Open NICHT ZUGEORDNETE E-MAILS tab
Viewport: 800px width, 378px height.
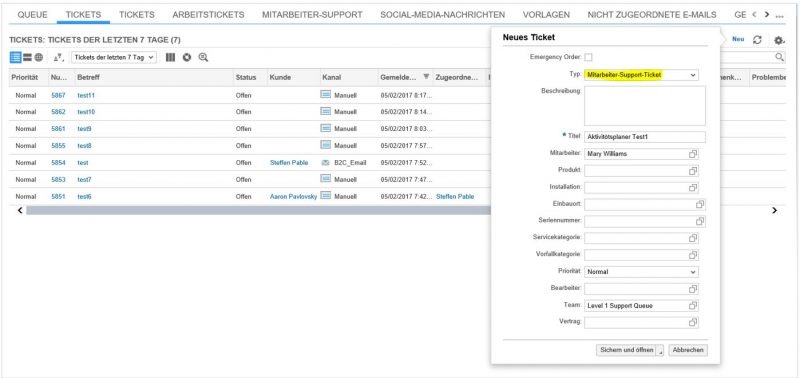pos(652,15)
